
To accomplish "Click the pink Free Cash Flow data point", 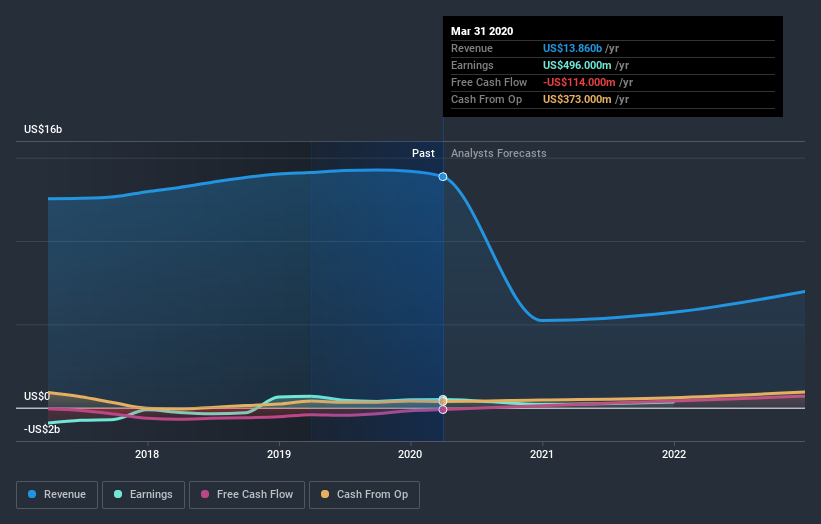I will (x=443, y=409).
